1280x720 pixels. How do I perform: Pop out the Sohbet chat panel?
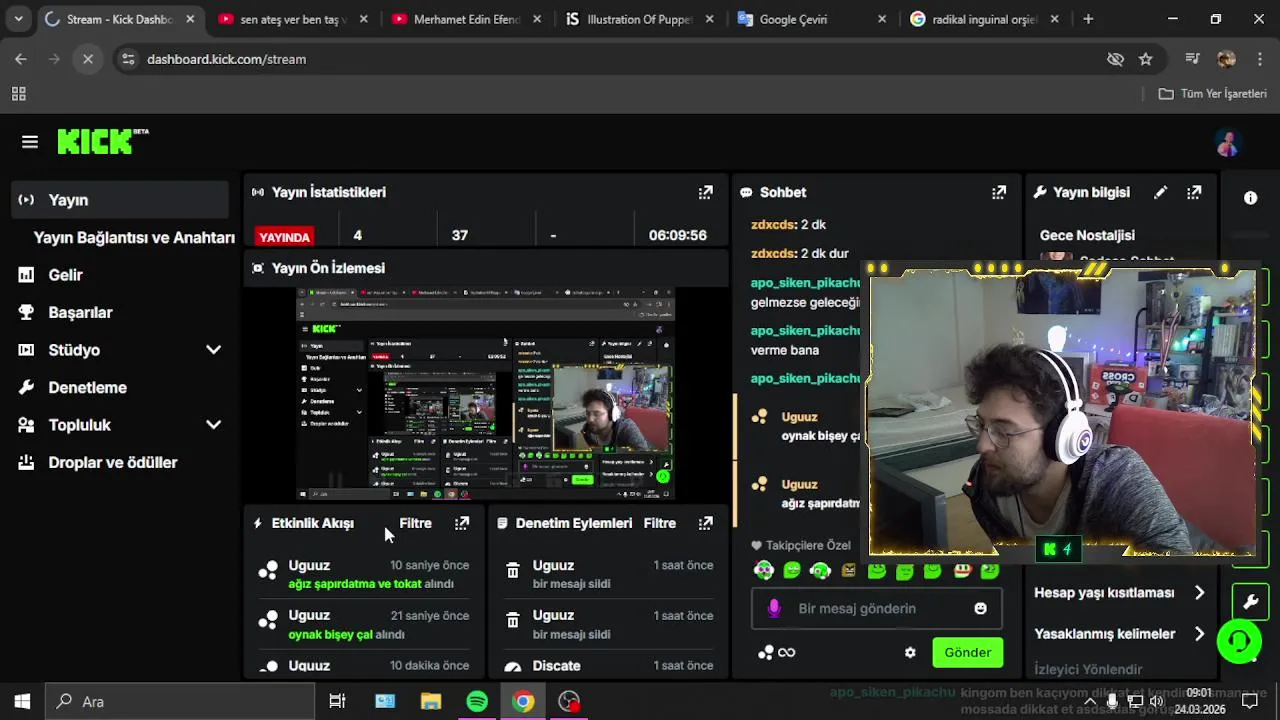point(999,192)
